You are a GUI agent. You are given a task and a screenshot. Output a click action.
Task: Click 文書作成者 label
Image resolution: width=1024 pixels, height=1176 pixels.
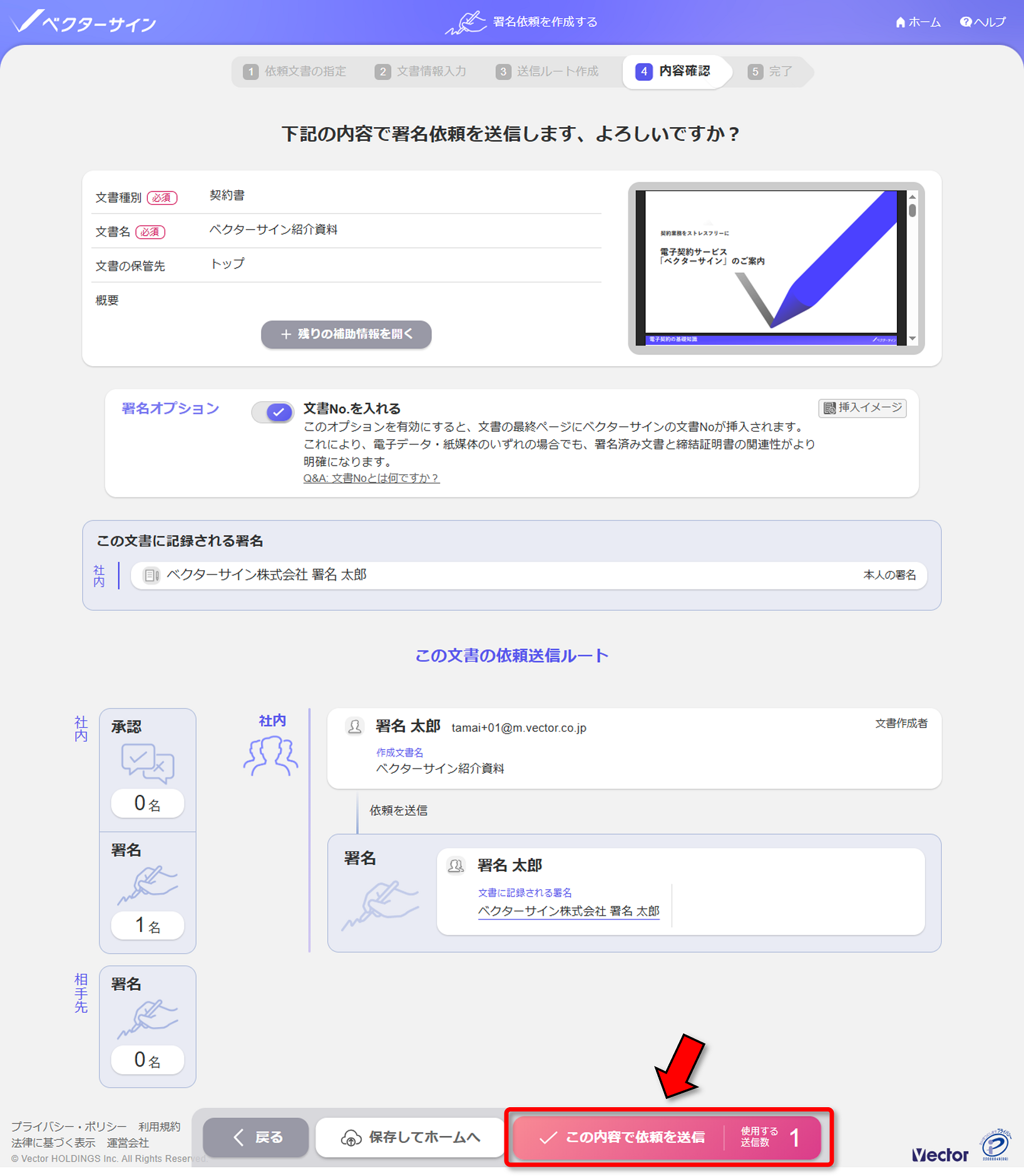pyautogui.click(x=901, y=723)
